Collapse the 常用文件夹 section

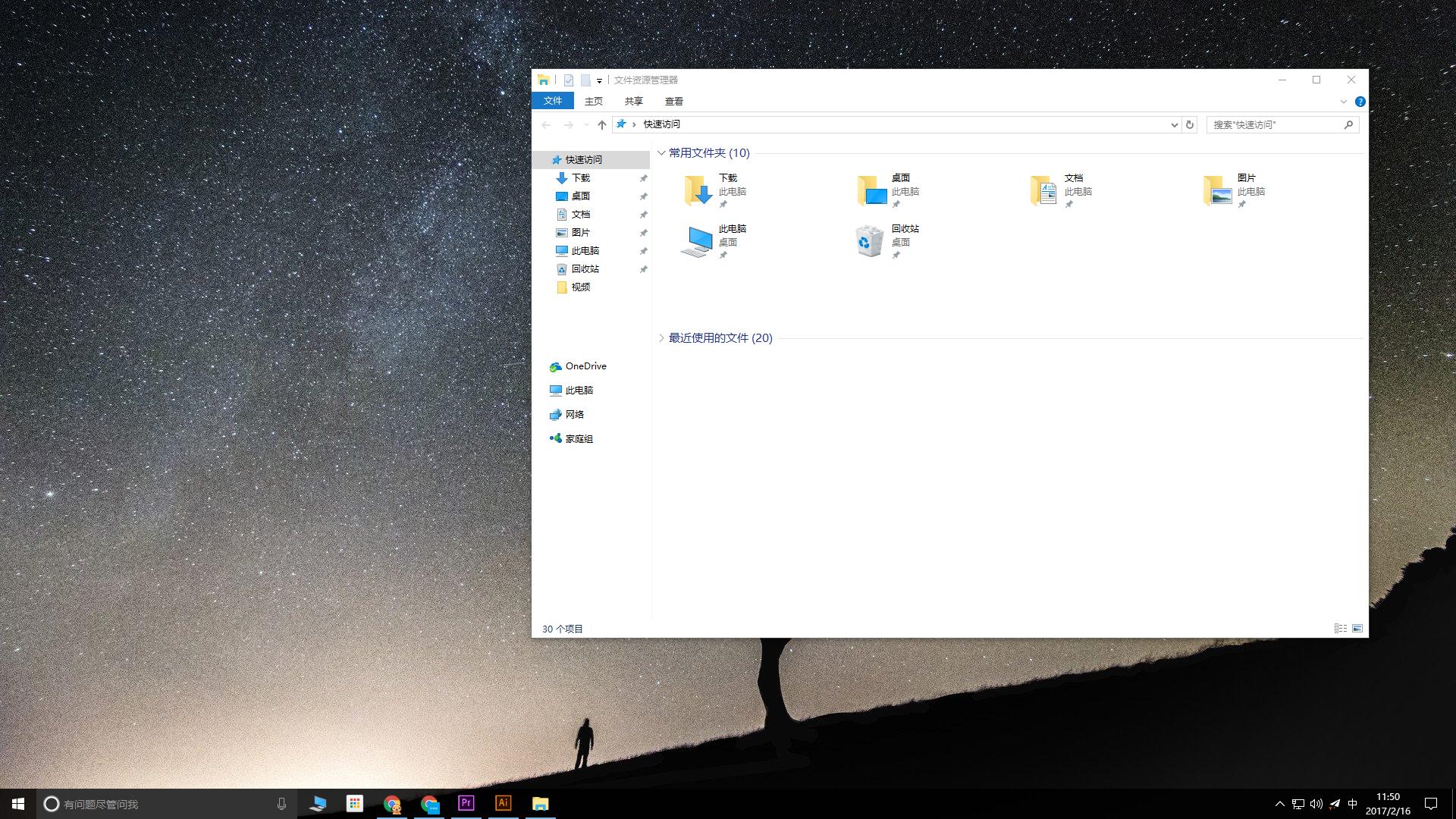click(x=661, y=152)
